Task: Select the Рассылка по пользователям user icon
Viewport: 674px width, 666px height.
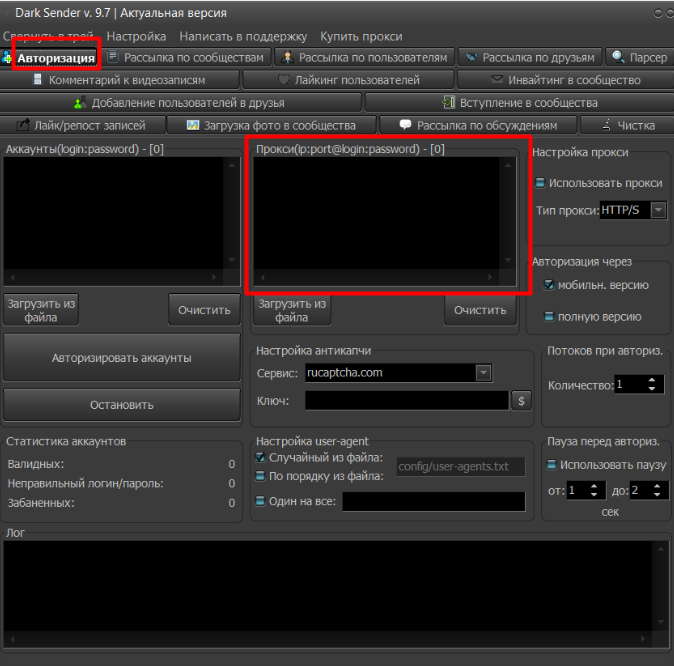Action: [287, 57]
